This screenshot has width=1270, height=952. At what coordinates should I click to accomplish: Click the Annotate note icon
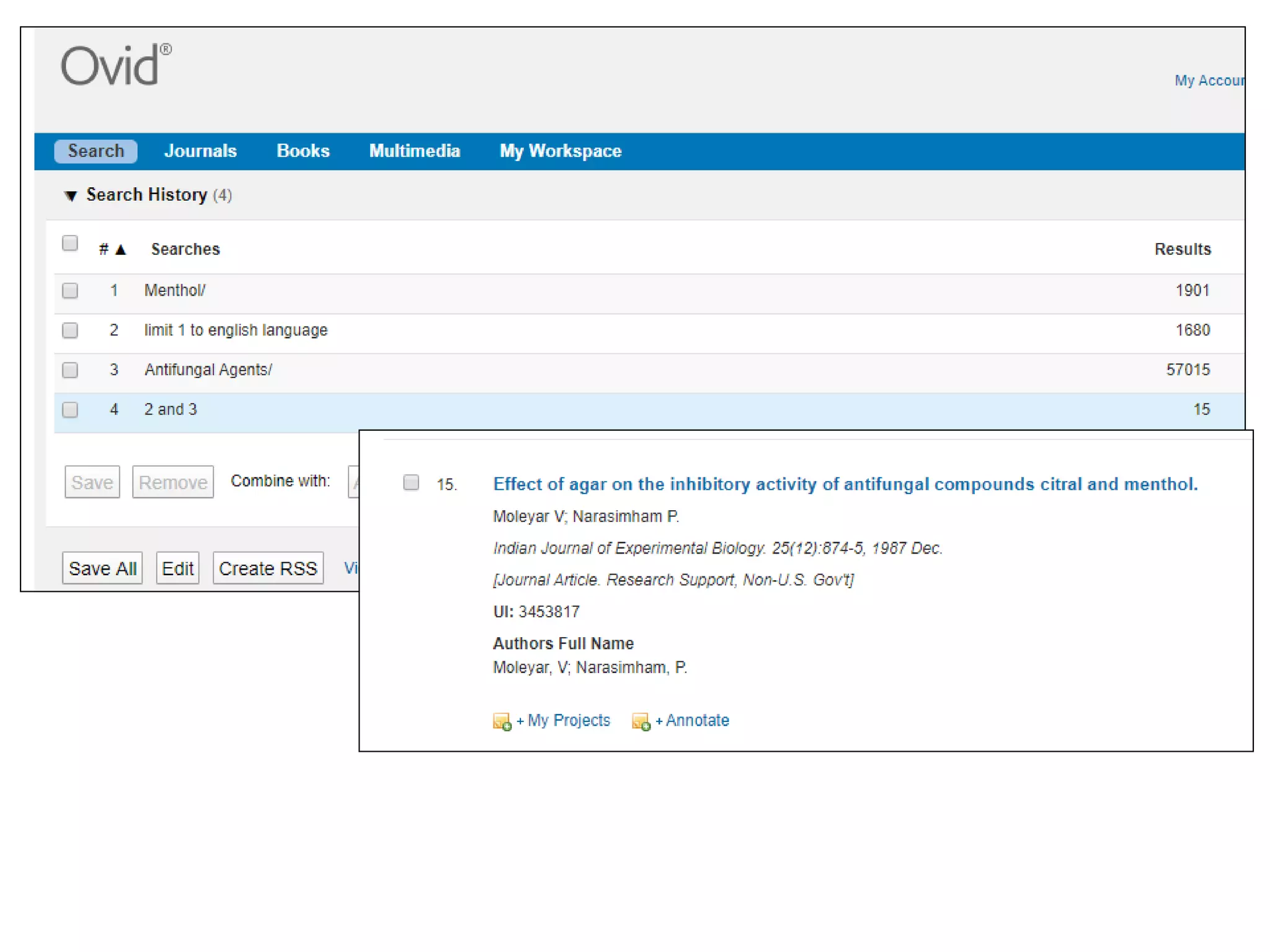(641, 721)
